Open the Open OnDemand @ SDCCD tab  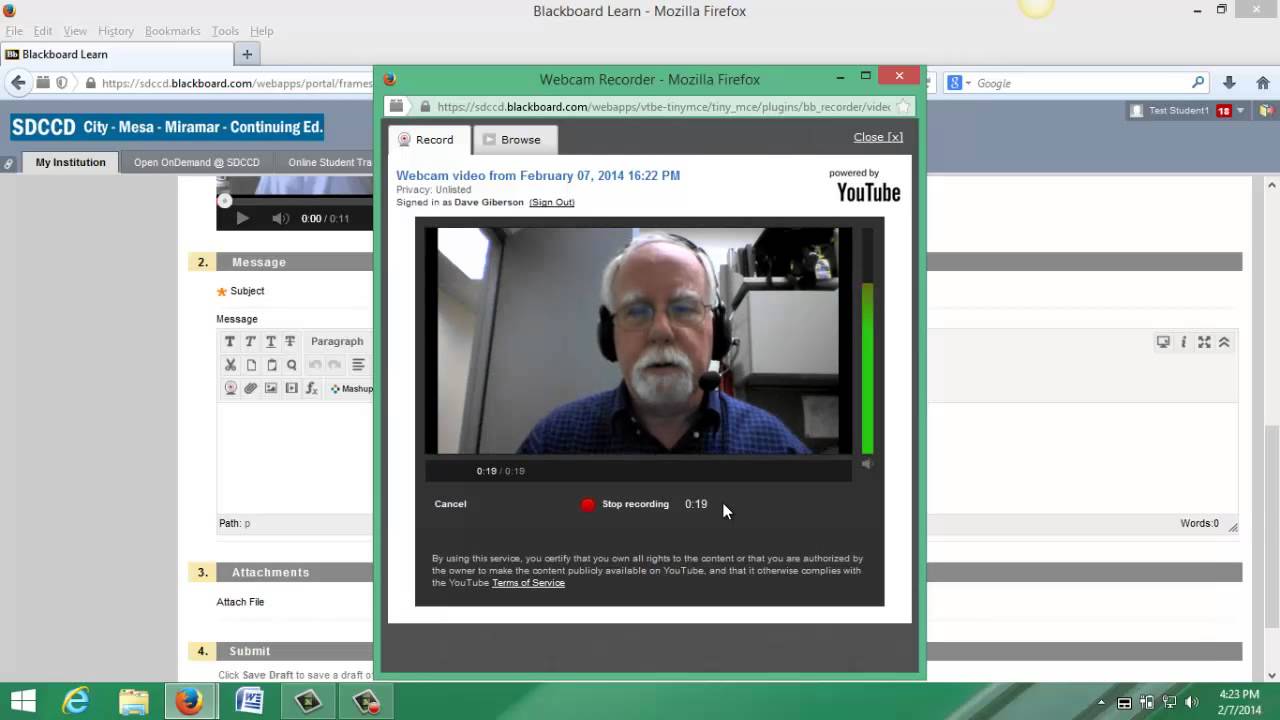(197, 162)
